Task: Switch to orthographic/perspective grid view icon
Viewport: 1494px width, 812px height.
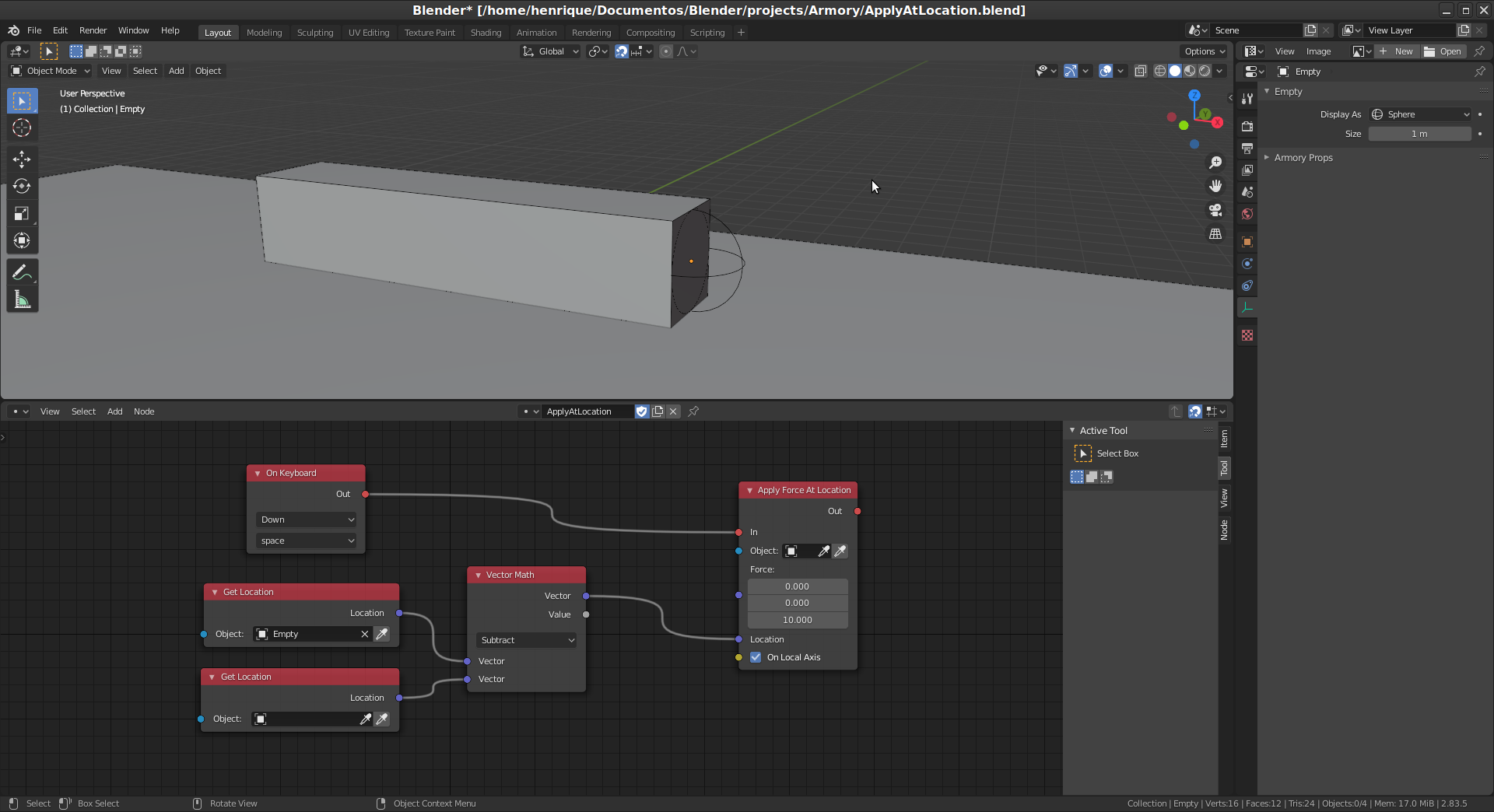Action: [x=1215, y=234]
